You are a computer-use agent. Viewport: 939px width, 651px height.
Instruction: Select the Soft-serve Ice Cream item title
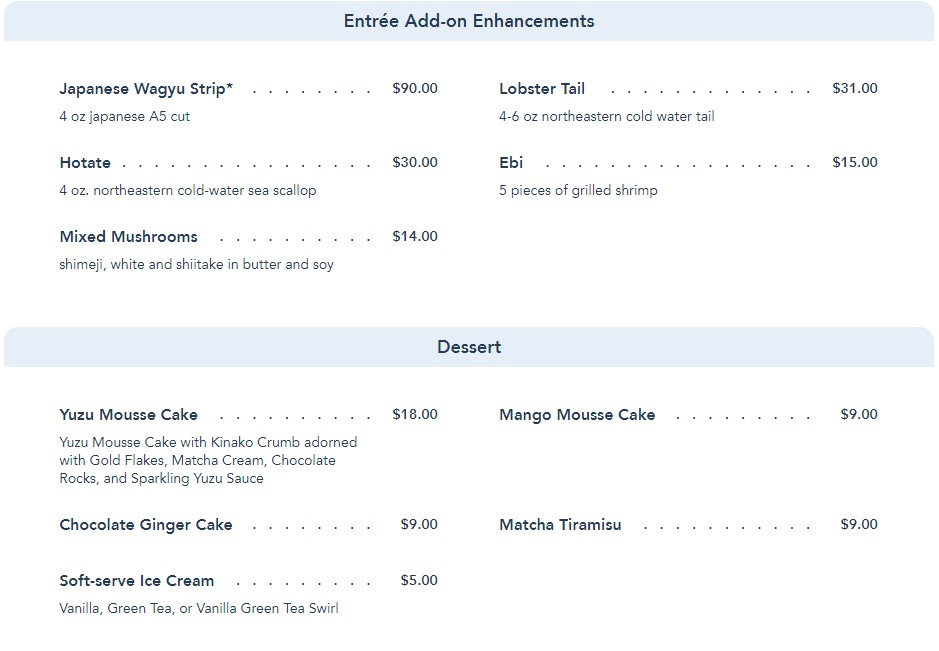(x=136, y=581)
